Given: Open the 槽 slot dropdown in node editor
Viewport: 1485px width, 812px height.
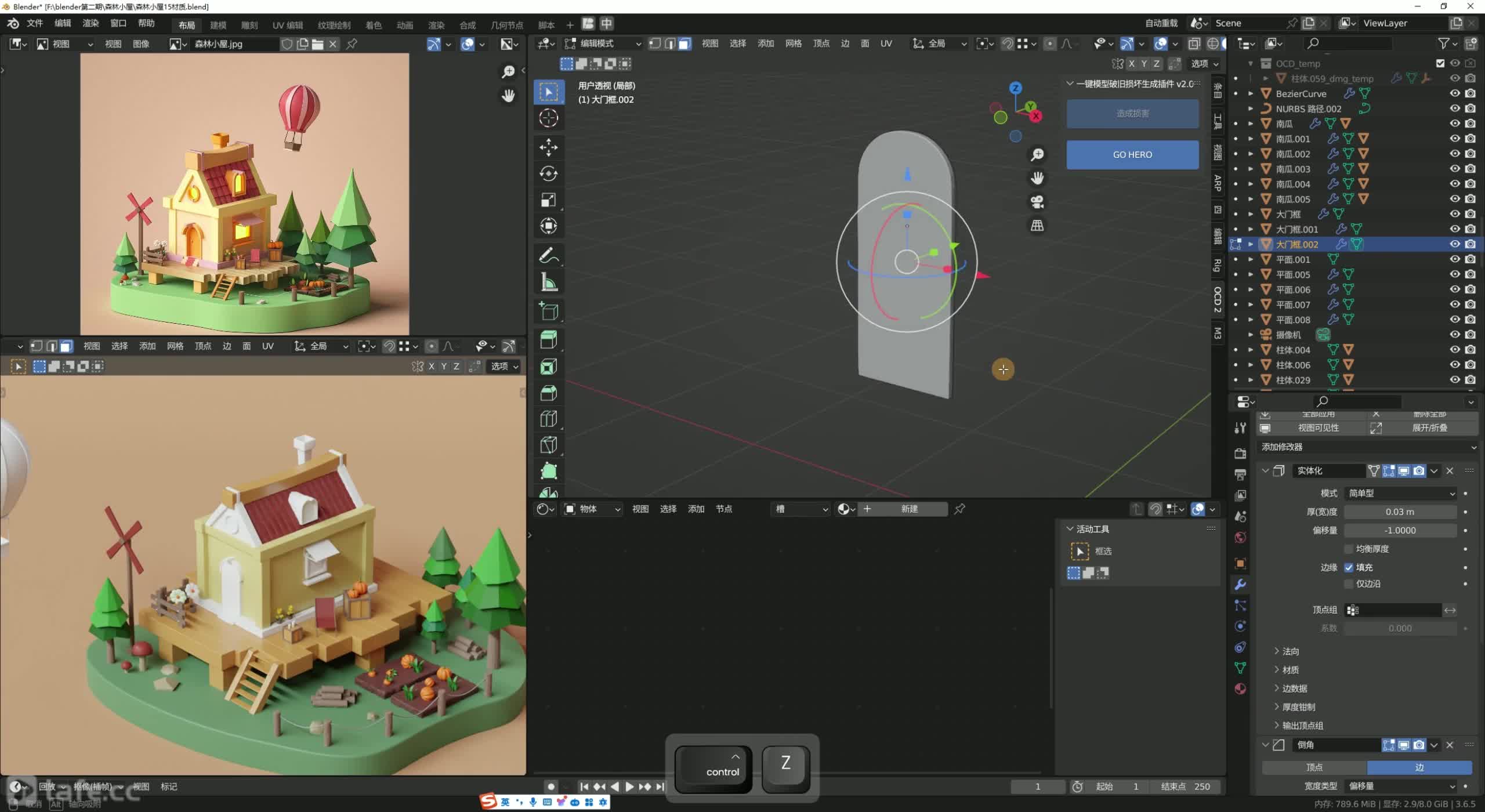Looking at the screenshot, I should (801, 509).
